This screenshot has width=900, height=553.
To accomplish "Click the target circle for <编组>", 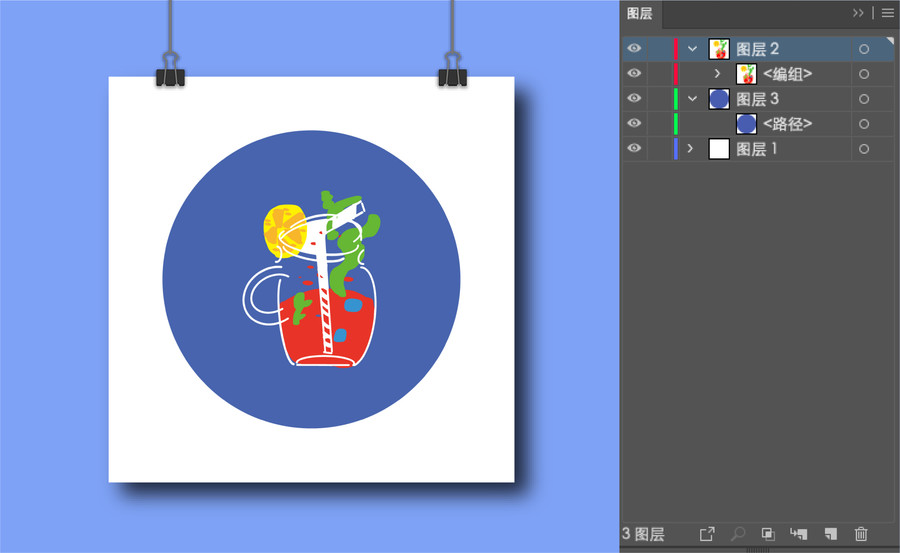I will (x=864, y=74).
